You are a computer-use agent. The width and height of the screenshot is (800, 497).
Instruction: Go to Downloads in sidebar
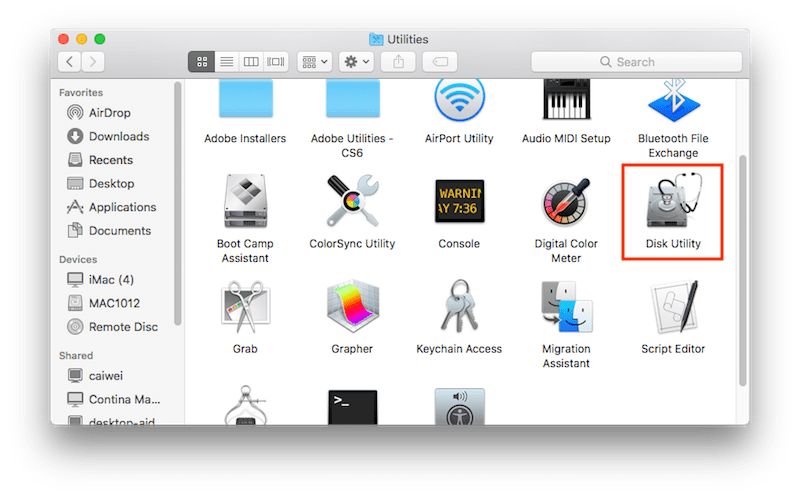[x=118, y=136]
